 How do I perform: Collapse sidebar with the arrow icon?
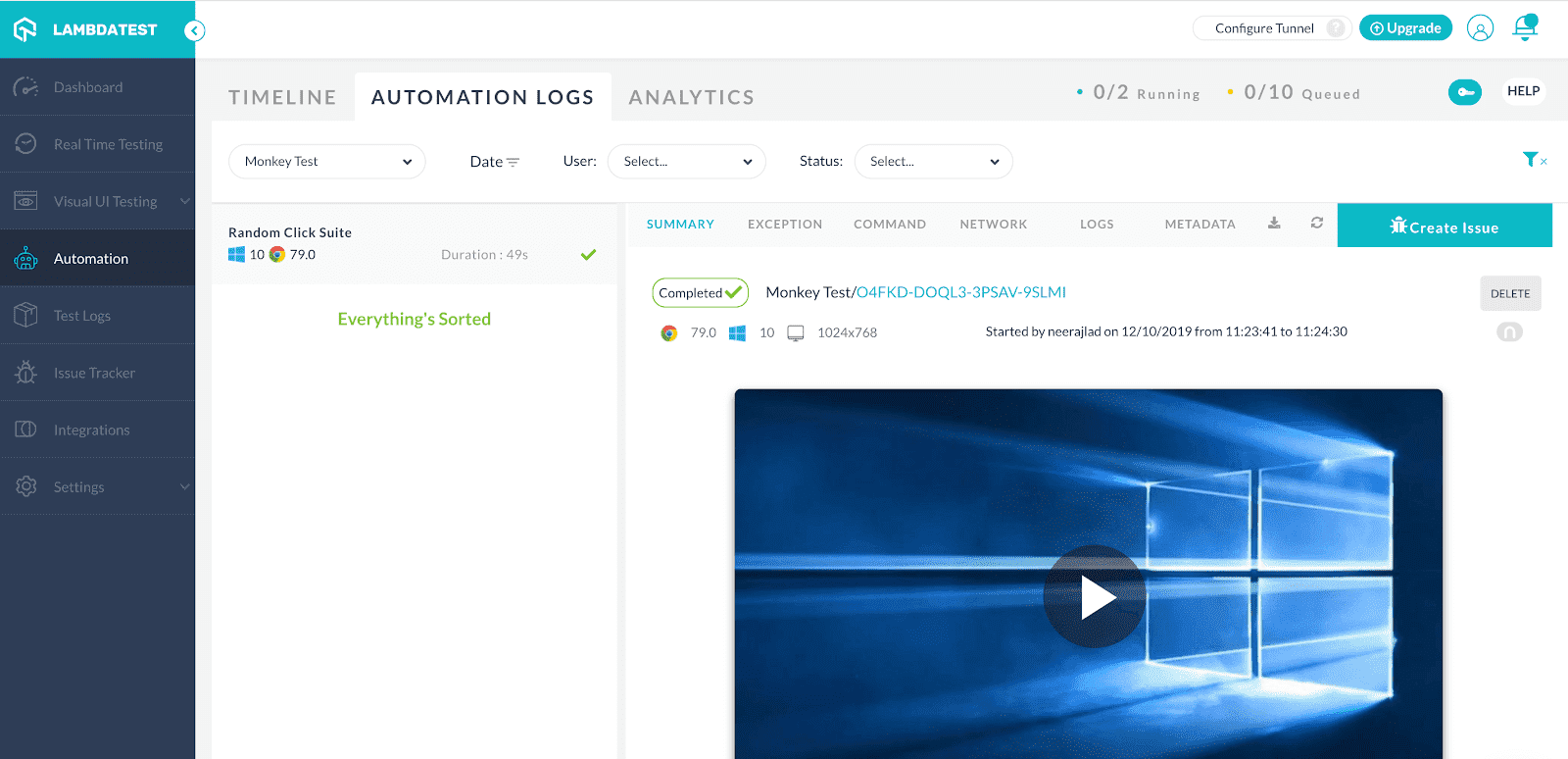tap(195, 30)
